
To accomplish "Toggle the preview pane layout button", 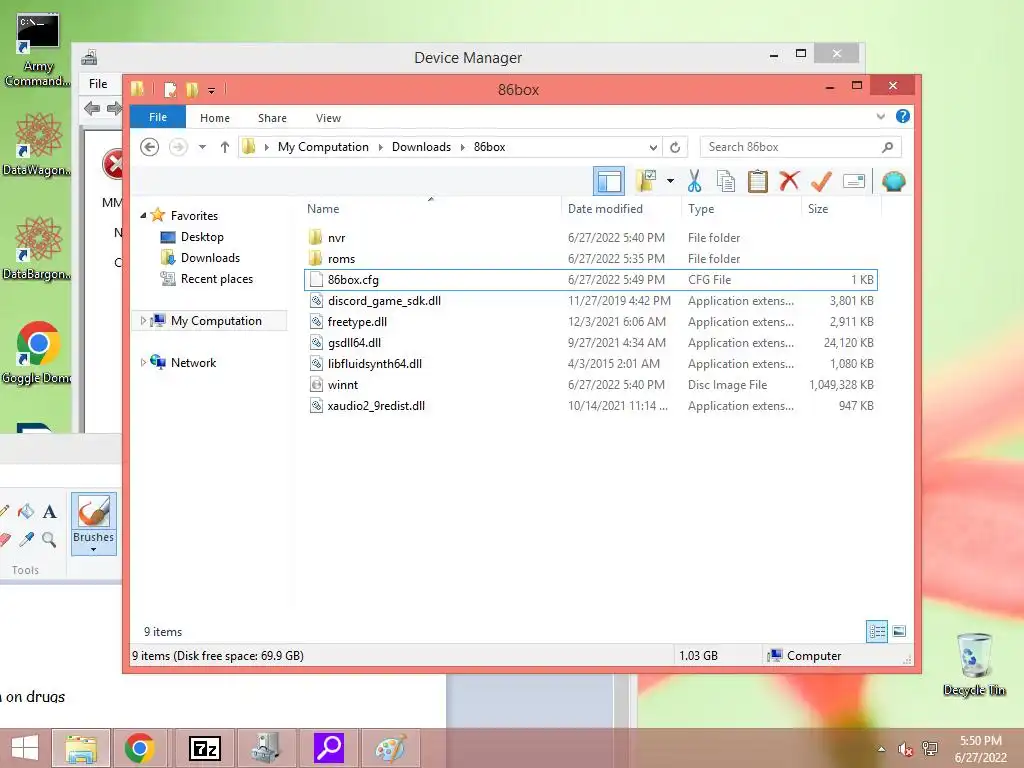I will click(x=609, y=181).
